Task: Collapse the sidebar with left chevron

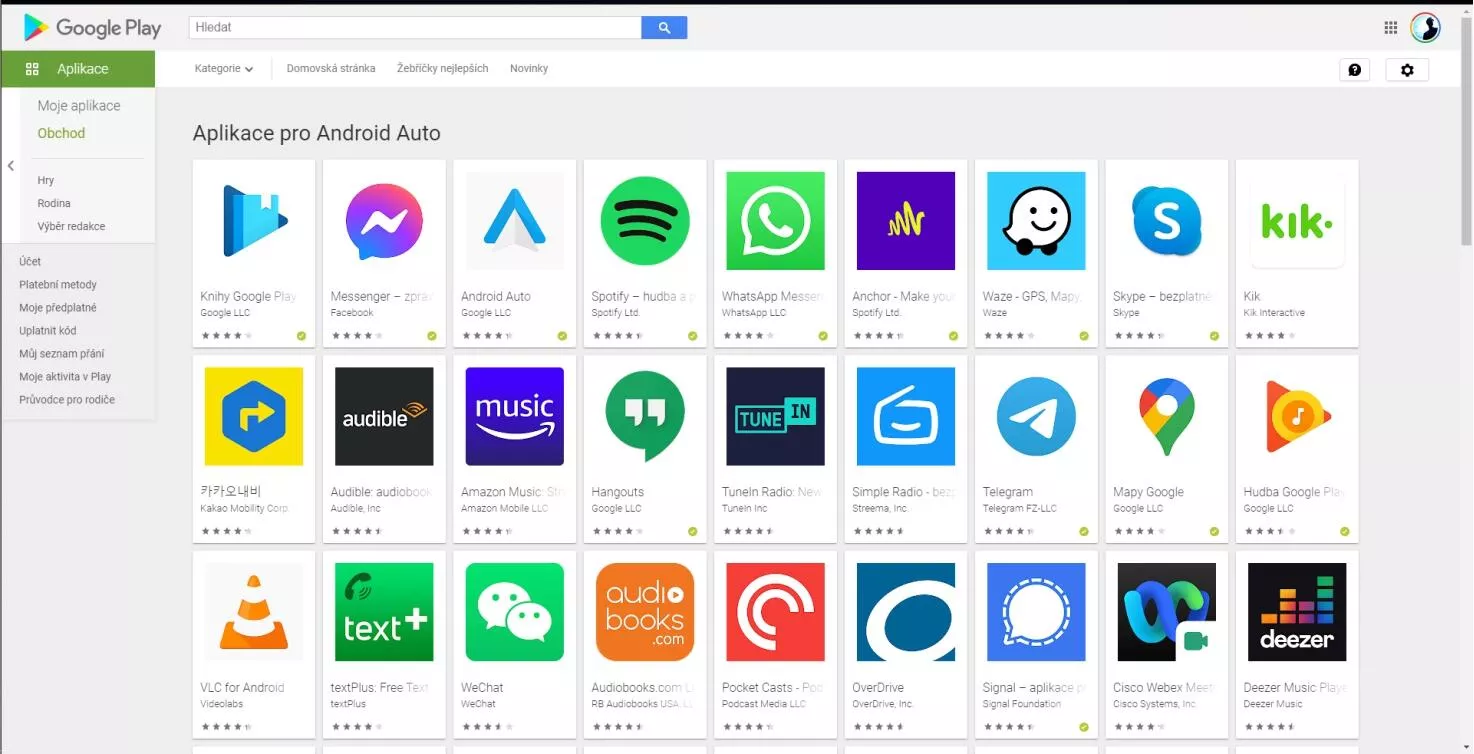Action: click(x=11, y=166)
